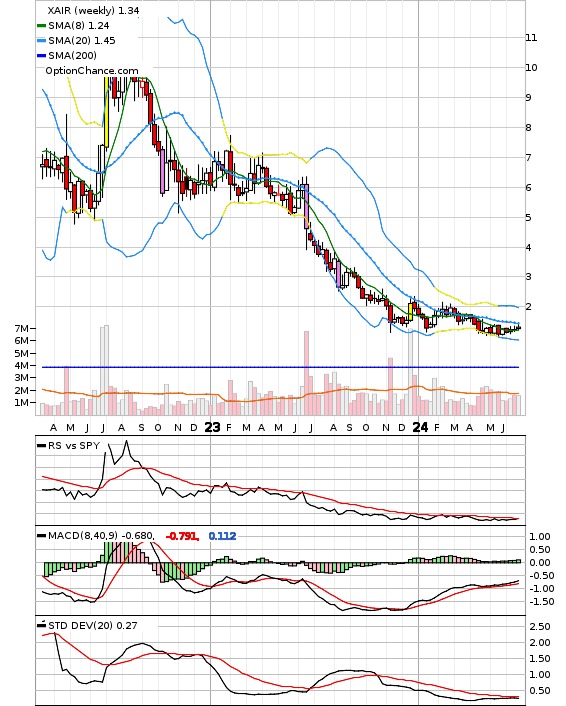Viewport: 566px width, 706px height.
Task: Click the green SMA(8) legend swatch
Action: click(x=41, y=26)
